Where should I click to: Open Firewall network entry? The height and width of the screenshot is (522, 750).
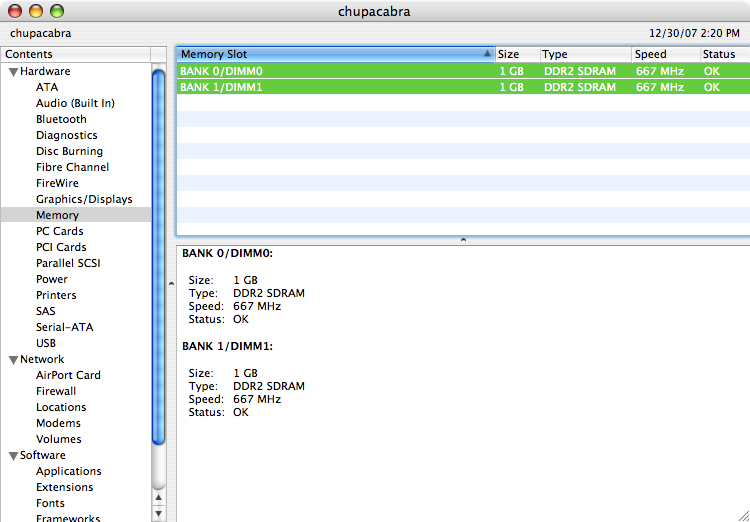(x=56, y=391)
